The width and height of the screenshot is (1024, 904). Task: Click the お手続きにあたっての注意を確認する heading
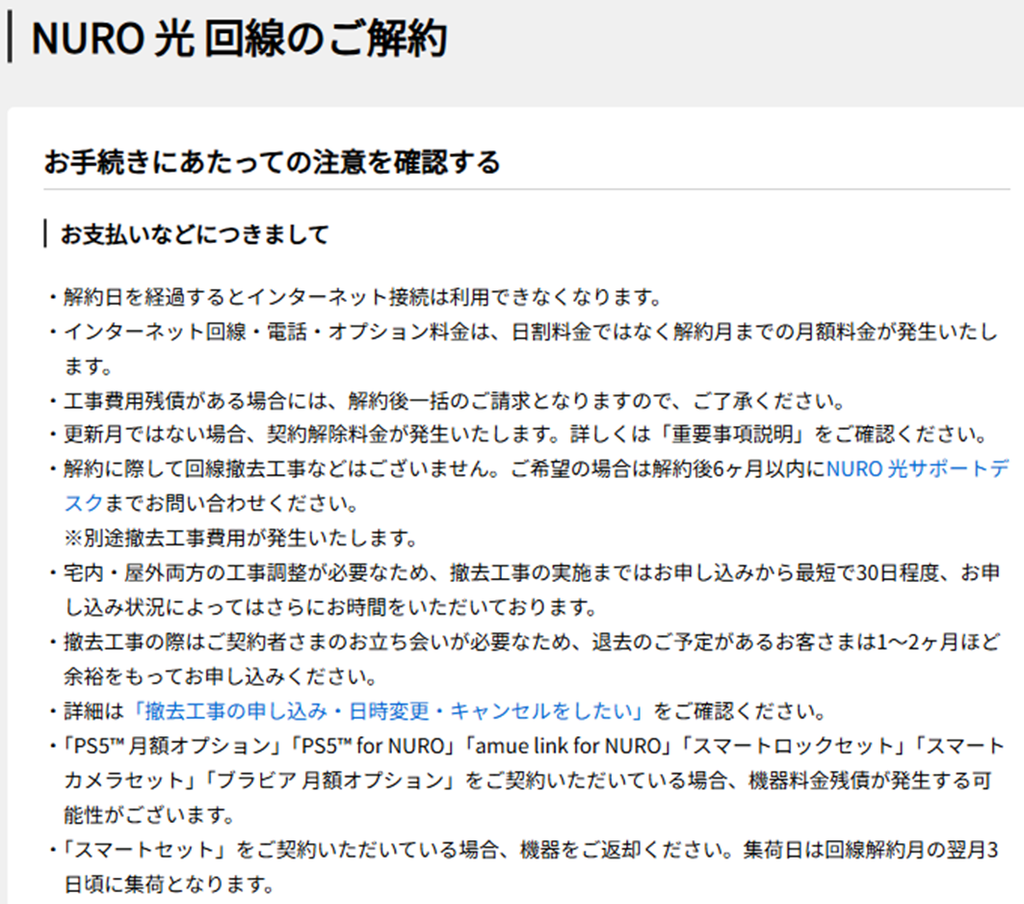272,162
